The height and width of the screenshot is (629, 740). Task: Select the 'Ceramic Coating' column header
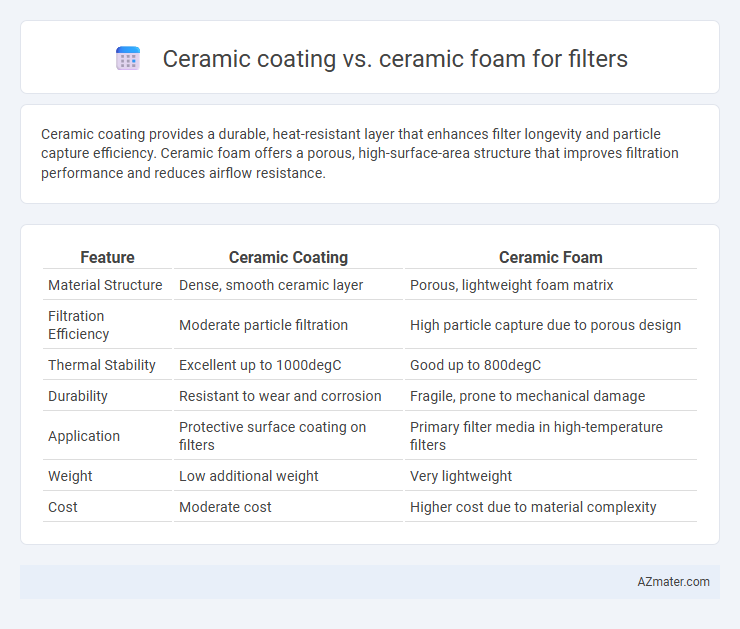(x=288, y=257)
